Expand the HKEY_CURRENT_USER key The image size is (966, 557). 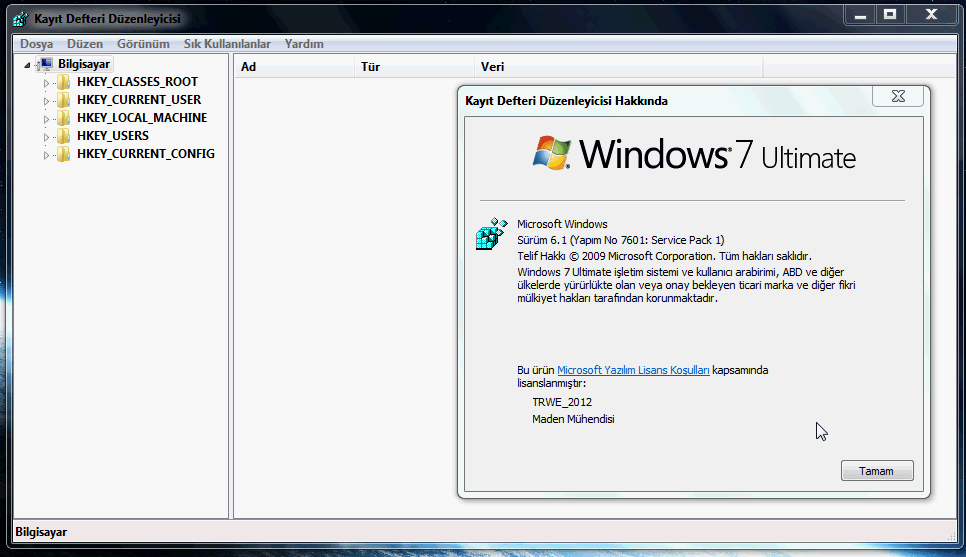click(x=46, y=100)
